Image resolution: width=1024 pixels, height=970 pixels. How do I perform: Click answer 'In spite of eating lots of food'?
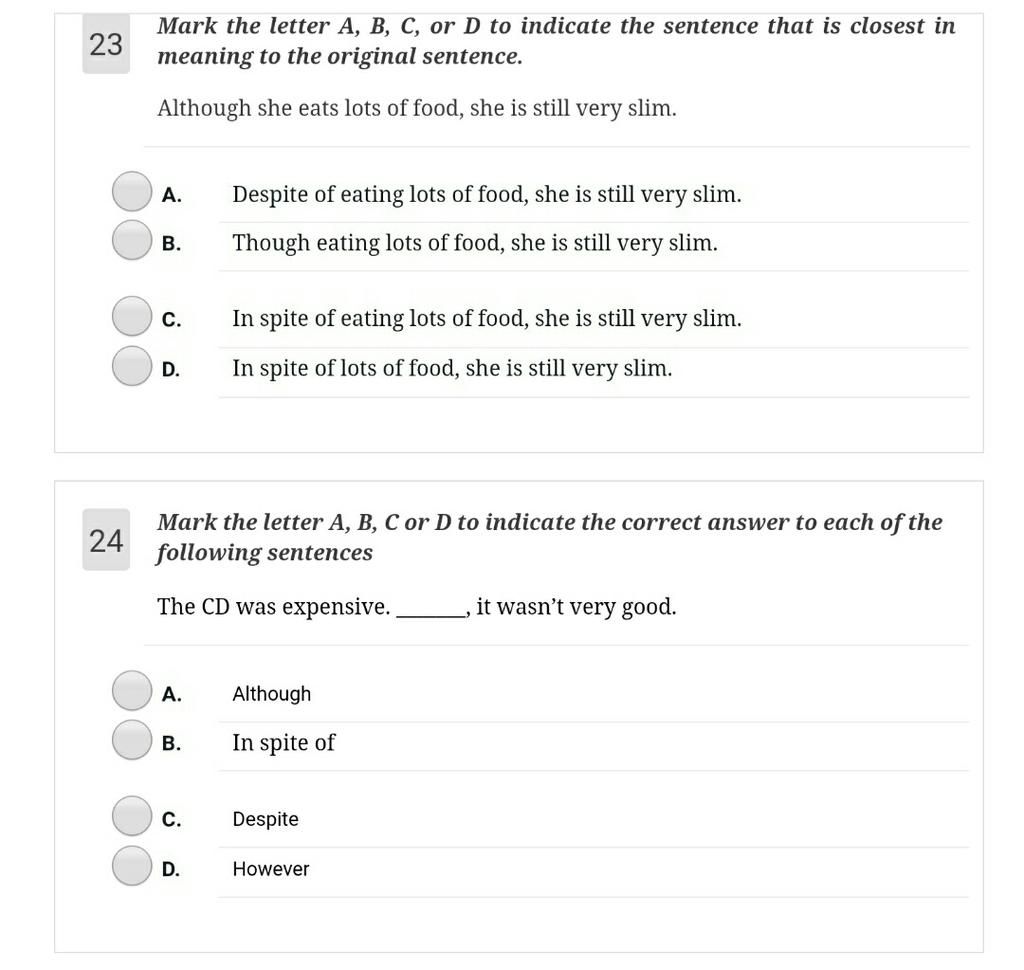coord(487,319)
